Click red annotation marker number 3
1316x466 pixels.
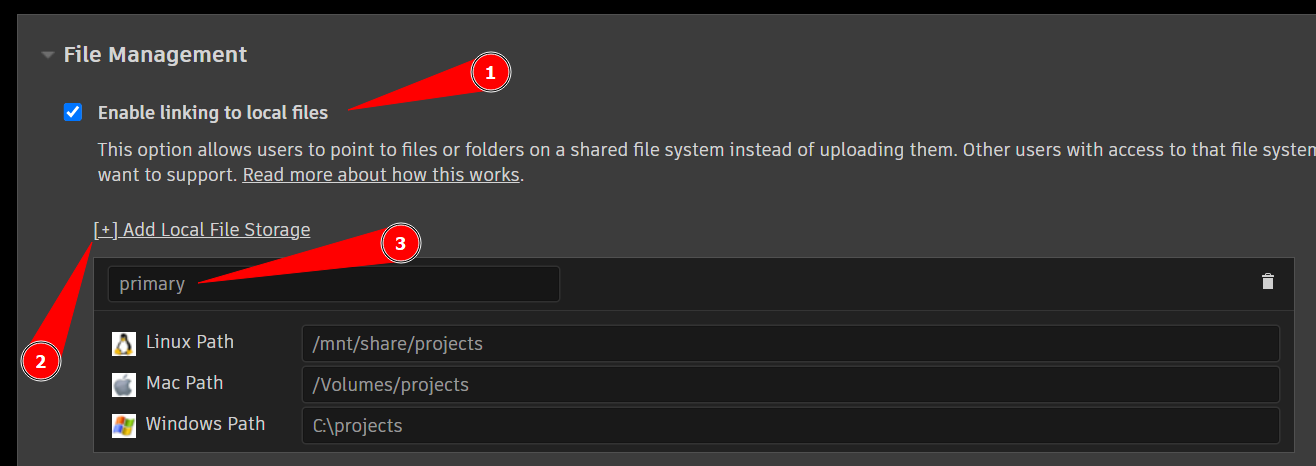click(x=401, y=243)
